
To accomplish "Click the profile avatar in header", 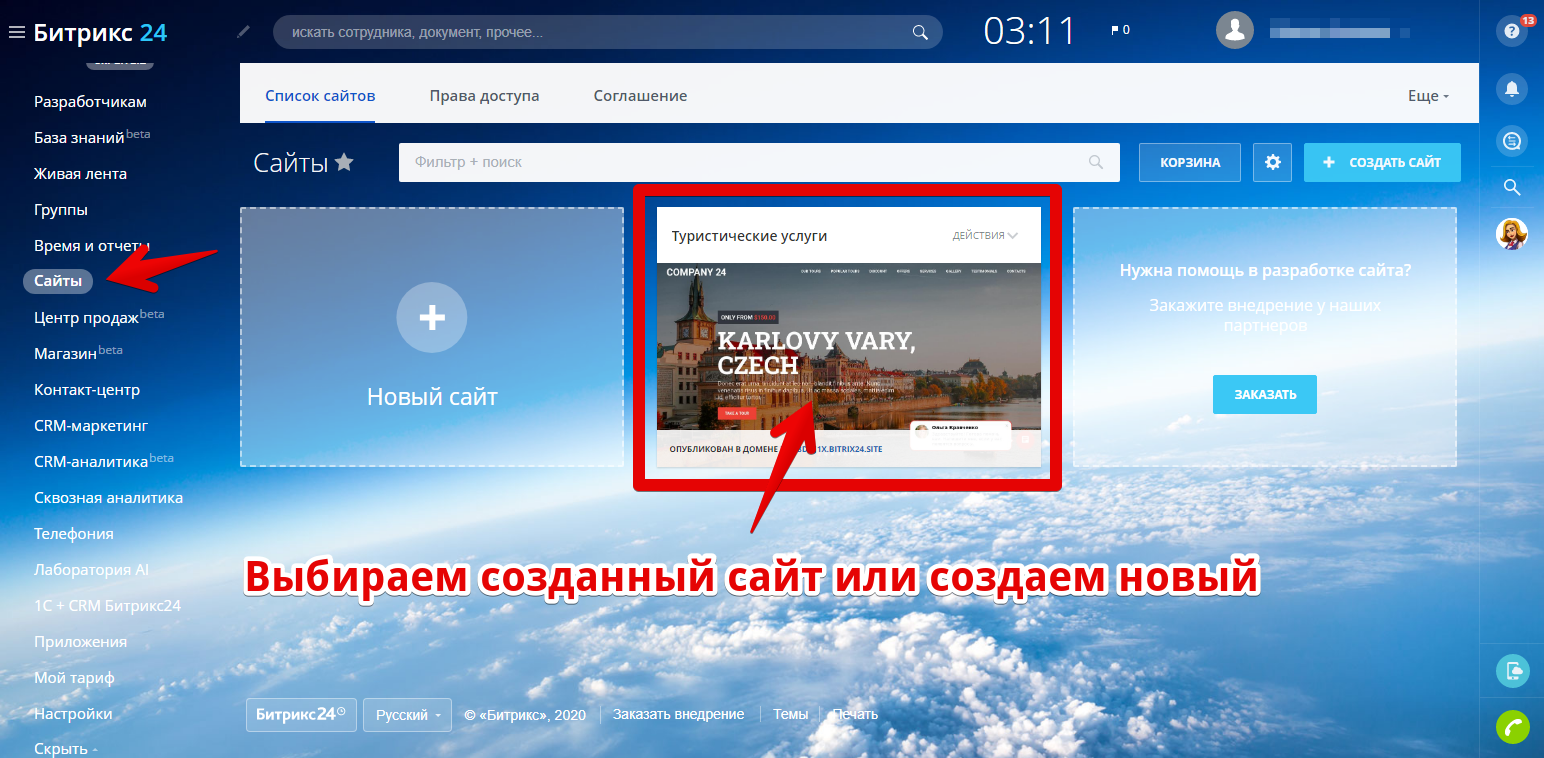I will pyautogui.click(x=1235, y=30).
